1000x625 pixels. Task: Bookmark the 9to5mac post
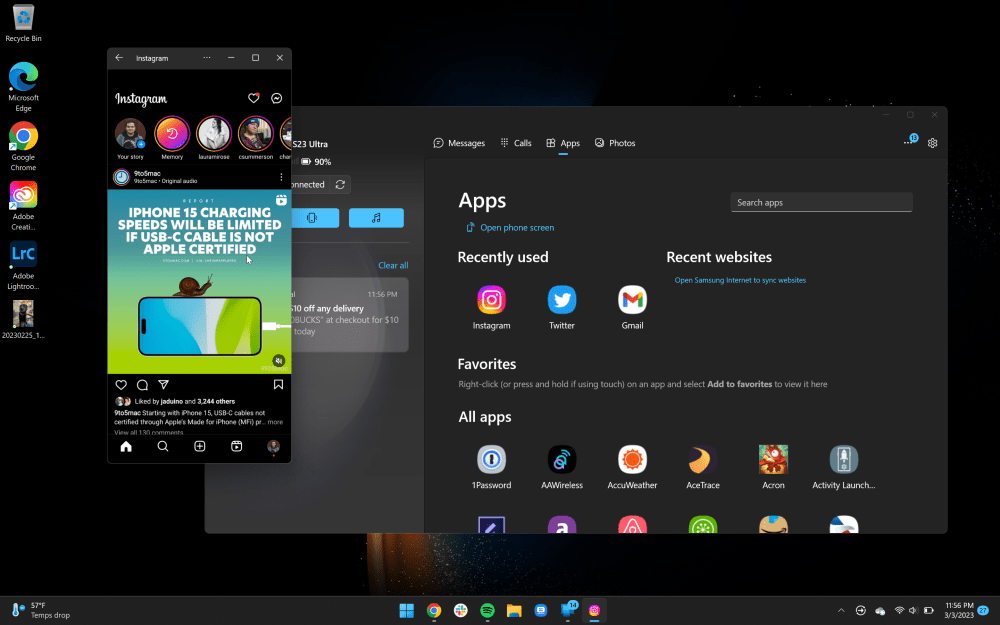[x=278, y=385]
